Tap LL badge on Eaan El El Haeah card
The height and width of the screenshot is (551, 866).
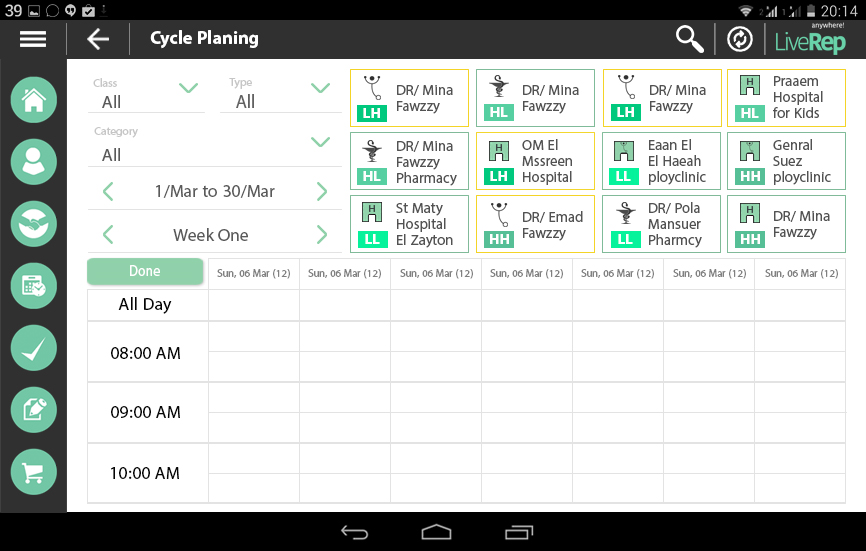pyautogui.click(x=624, y=176)
